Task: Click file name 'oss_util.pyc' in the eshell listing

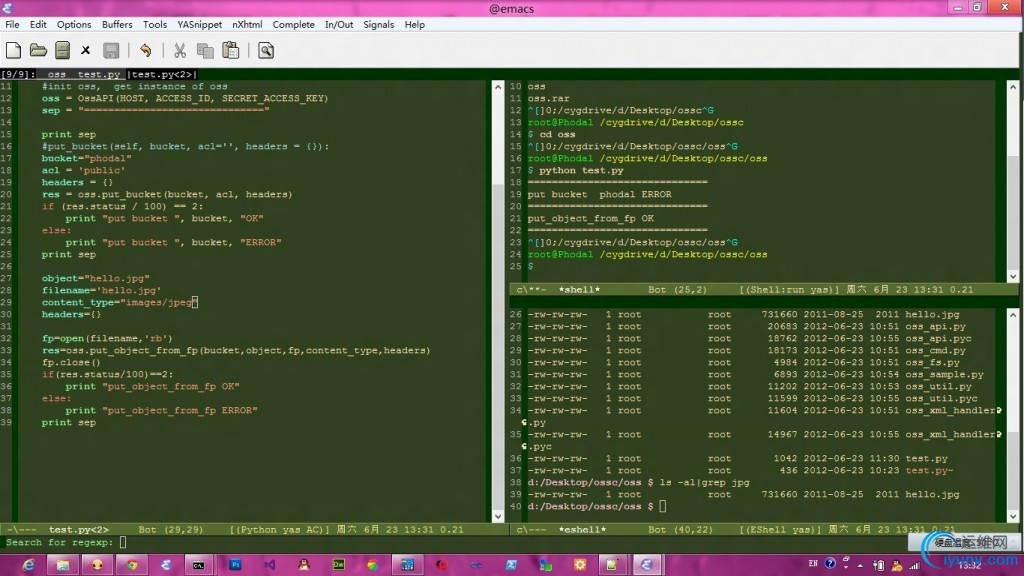Action: coord(941,398)
